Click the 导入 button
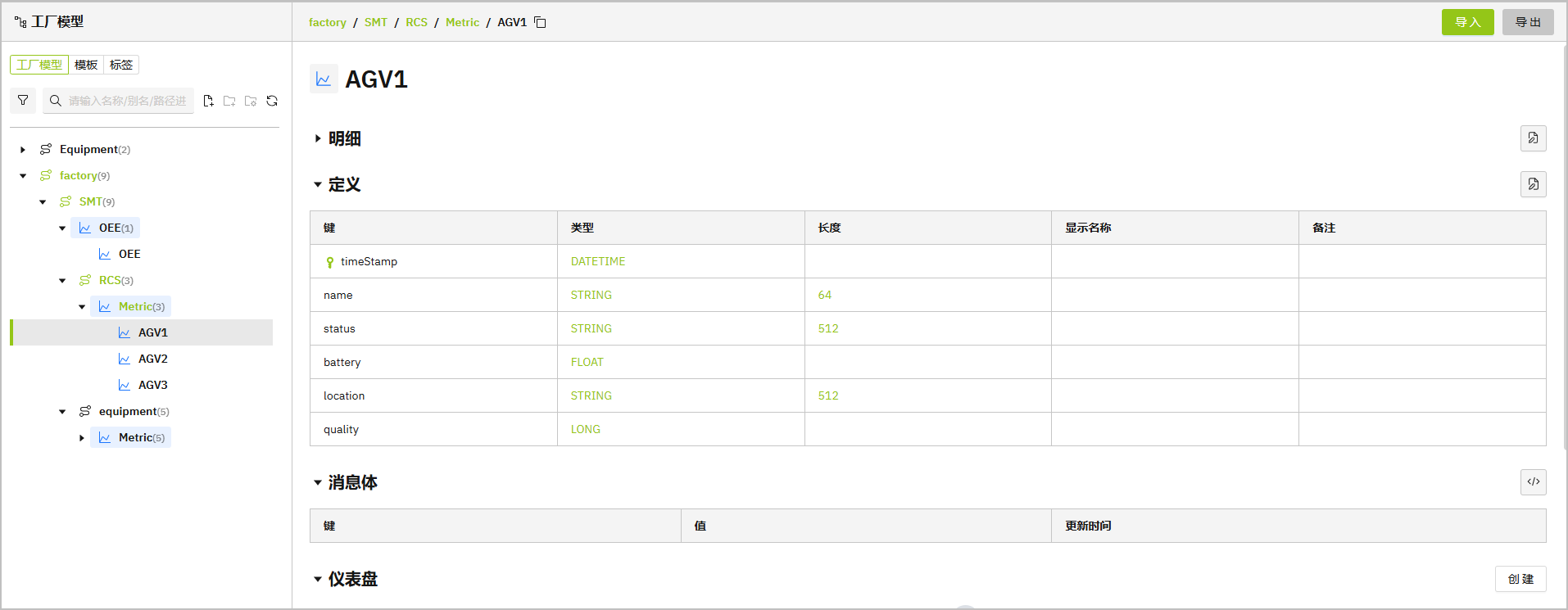 [1467, 22]
